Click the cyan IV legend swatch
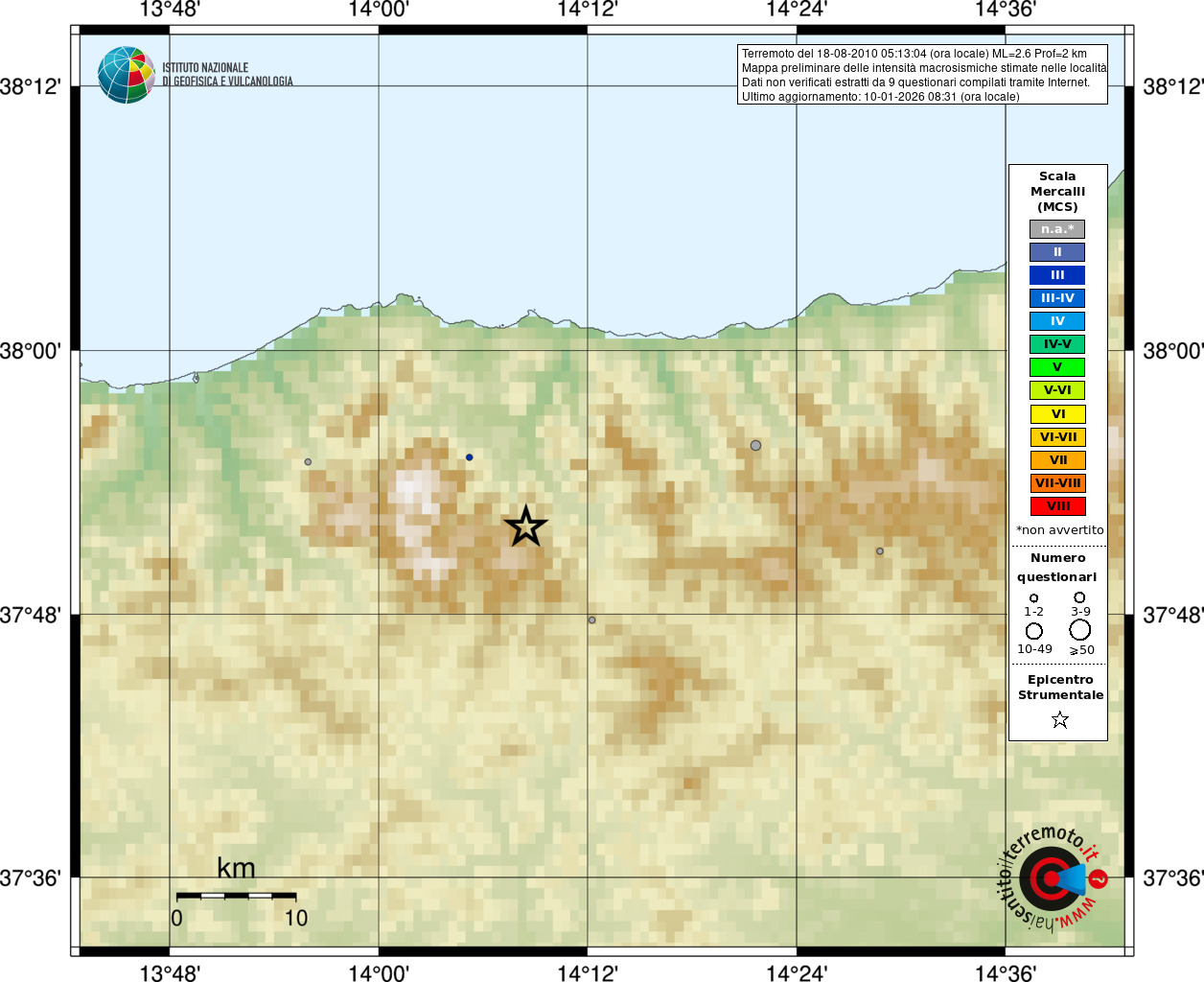The width and height of the screenshot is (1204, 982). click(x=1057, y=321)
